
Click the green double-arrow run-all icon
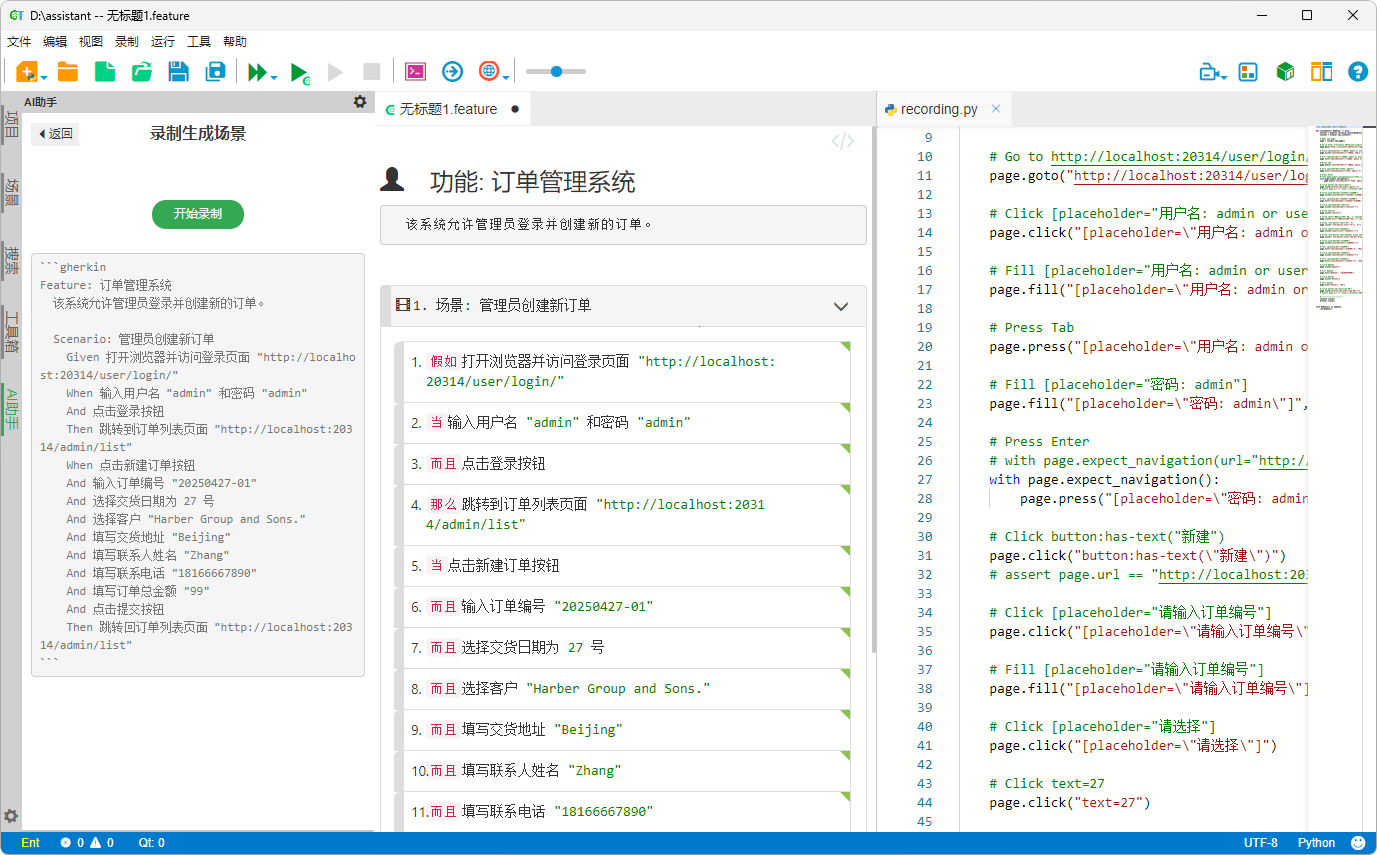click(x=257, y=72)
